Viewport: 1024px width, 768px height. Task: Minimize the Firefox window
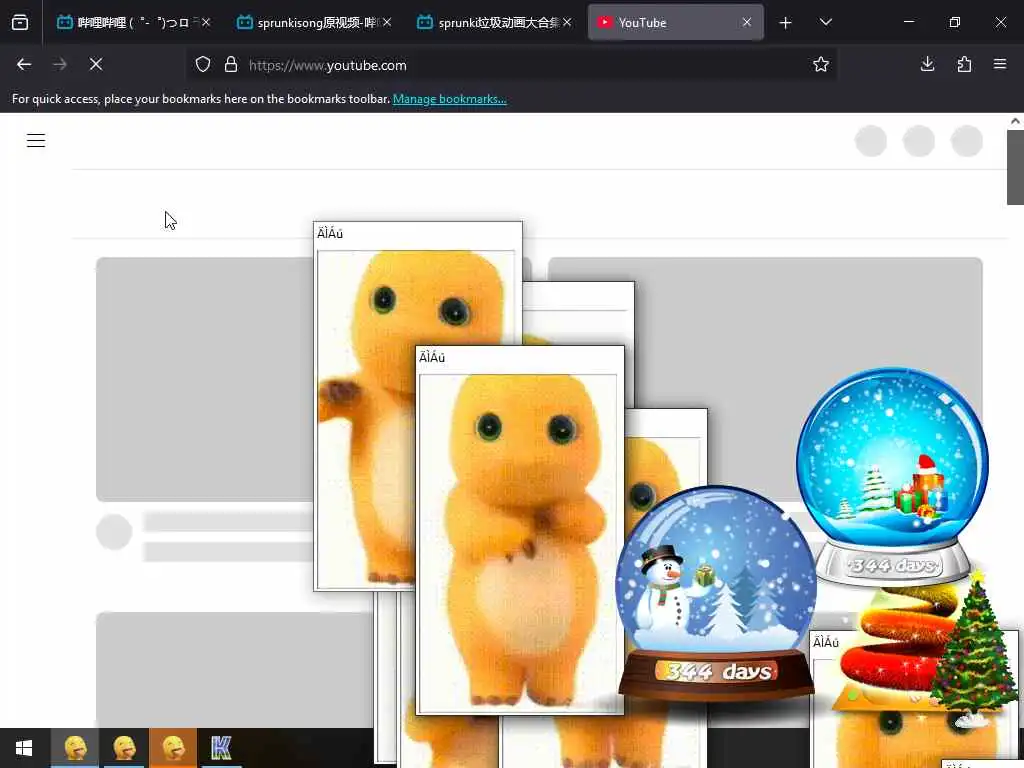click(908, 22)
